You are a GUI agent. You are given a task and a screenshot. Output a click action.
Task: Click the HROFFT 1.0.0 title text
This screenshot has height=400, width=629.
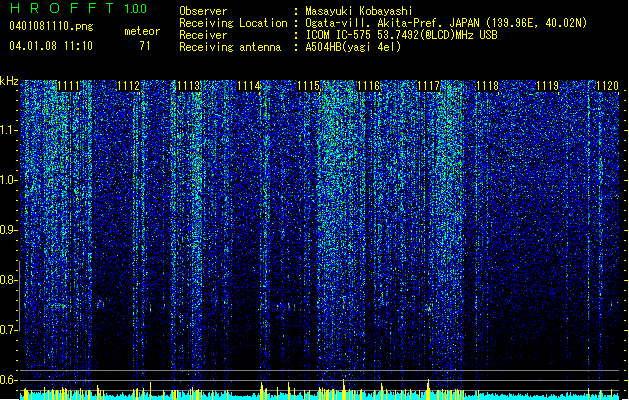tap(78, 8)
